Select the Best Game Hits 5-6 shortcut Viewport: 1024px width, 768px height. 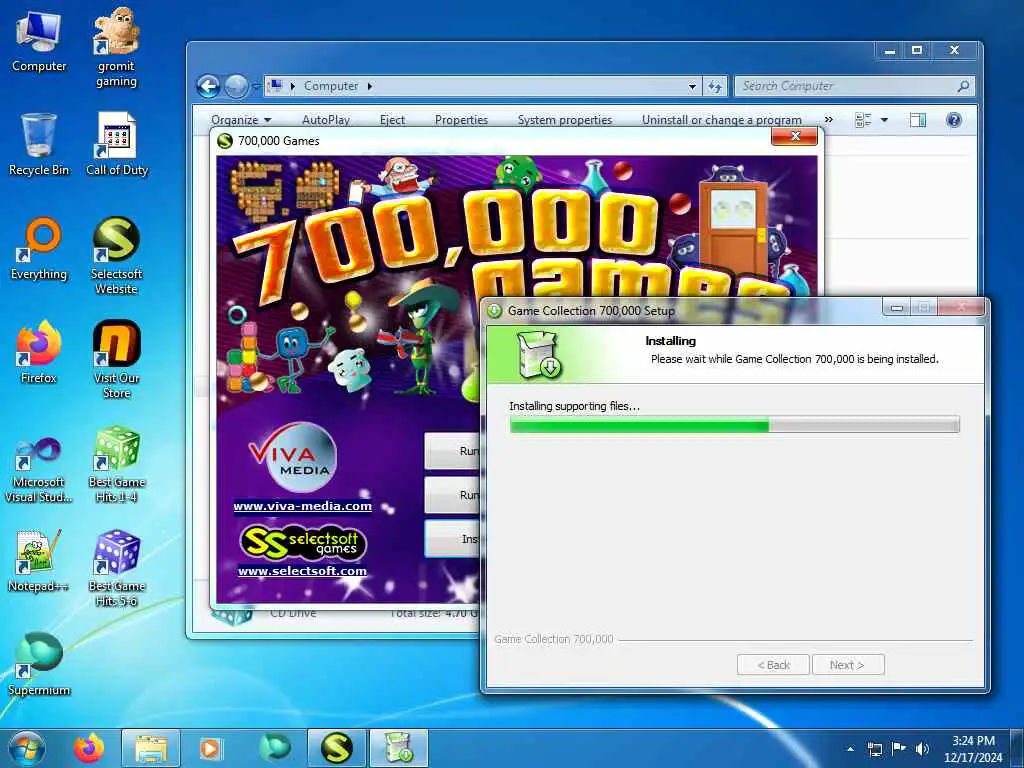[x=116, y=568]
